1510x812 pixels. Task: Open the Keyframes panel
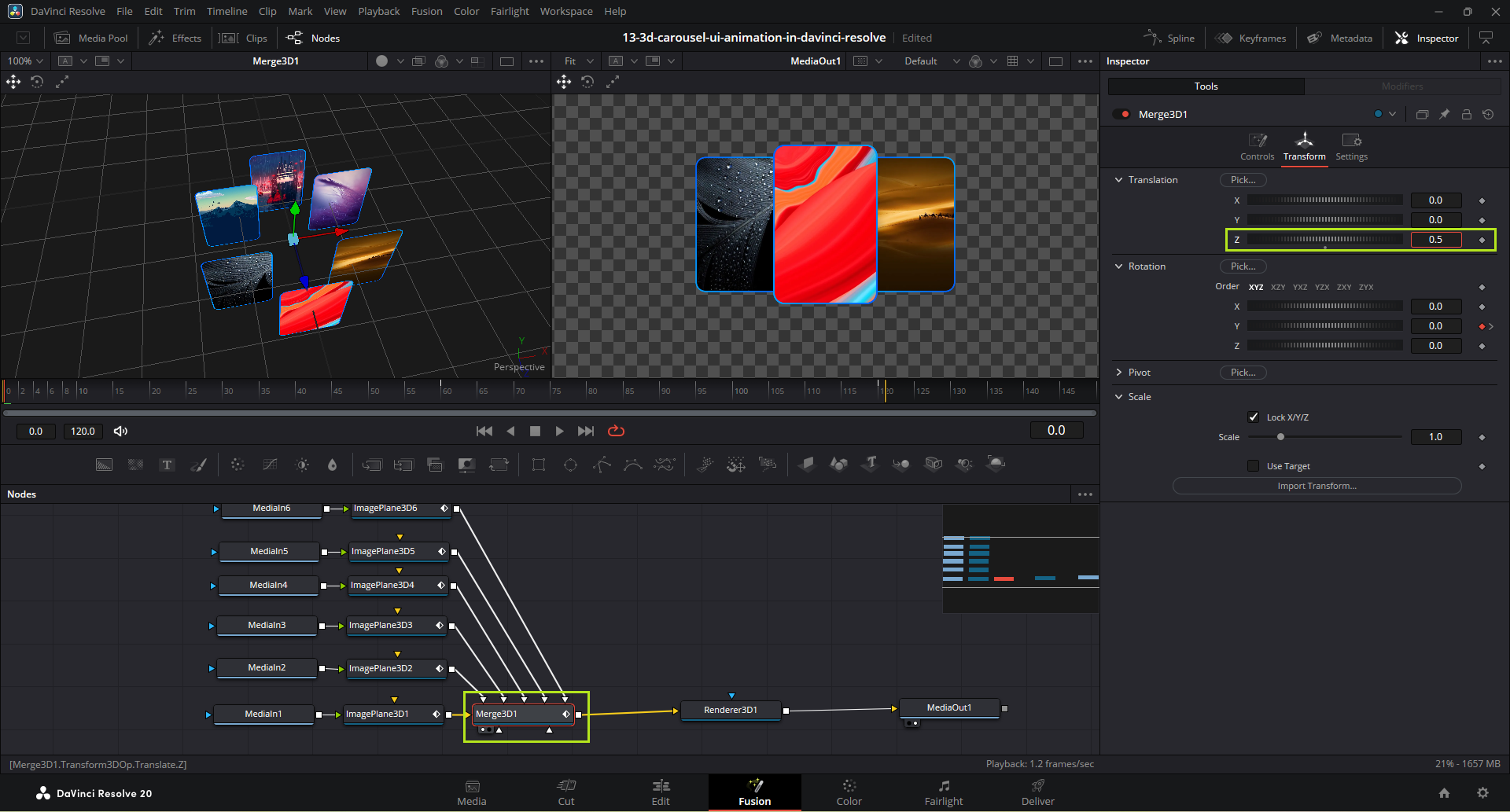pos(1251,38)
